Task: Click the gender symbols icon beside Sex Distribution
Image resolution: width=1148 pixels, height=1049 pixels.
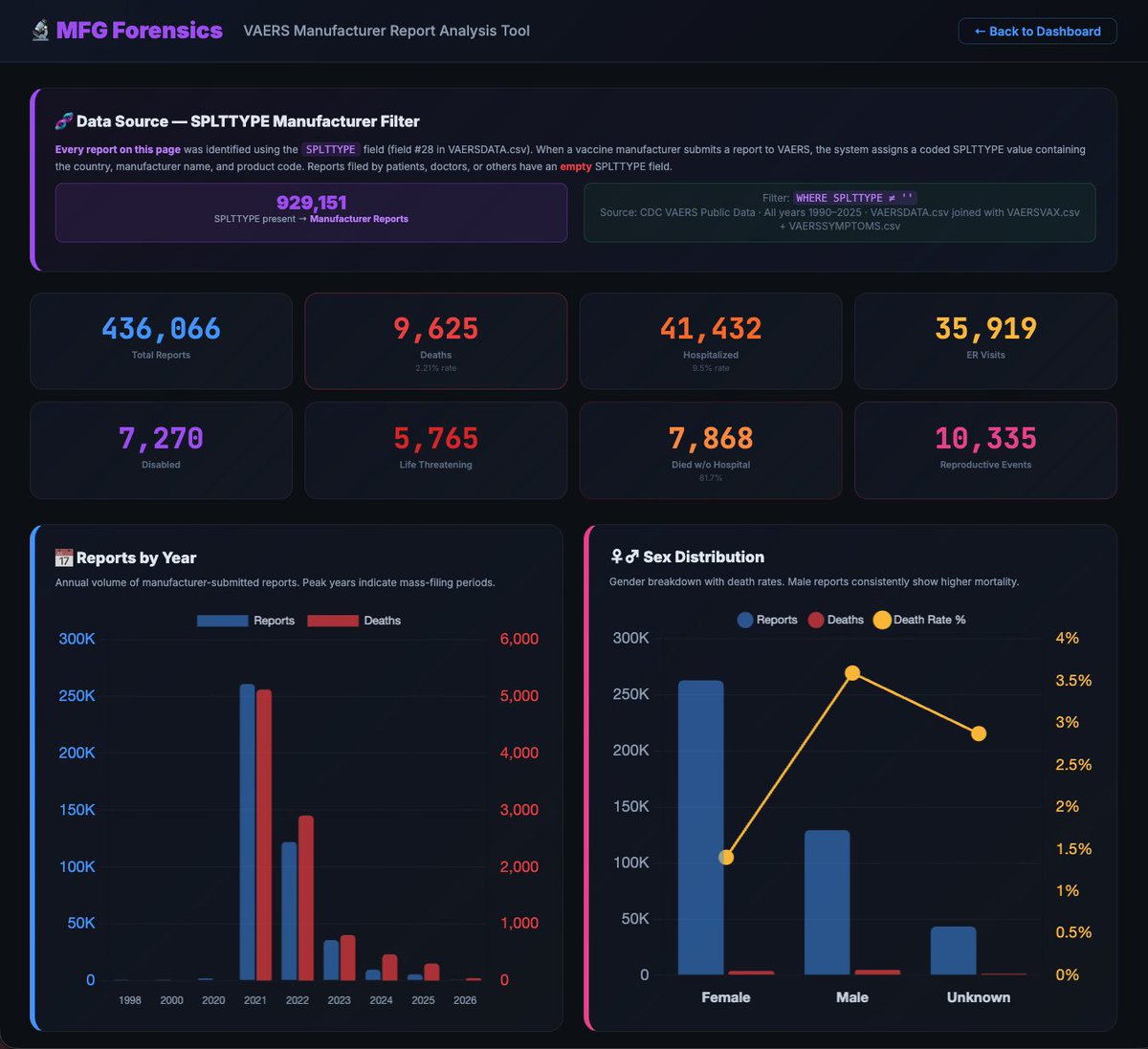Action: [x=624, y=557]
